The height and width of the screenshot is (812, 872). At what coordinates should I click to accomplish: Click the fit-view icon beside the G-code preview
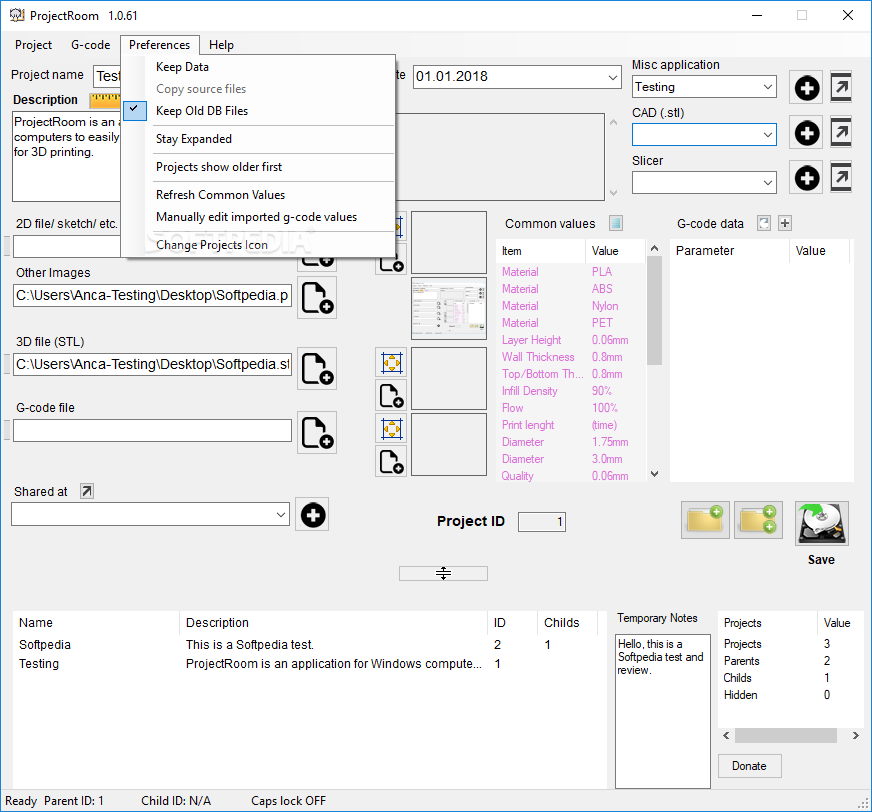point(392,429)
